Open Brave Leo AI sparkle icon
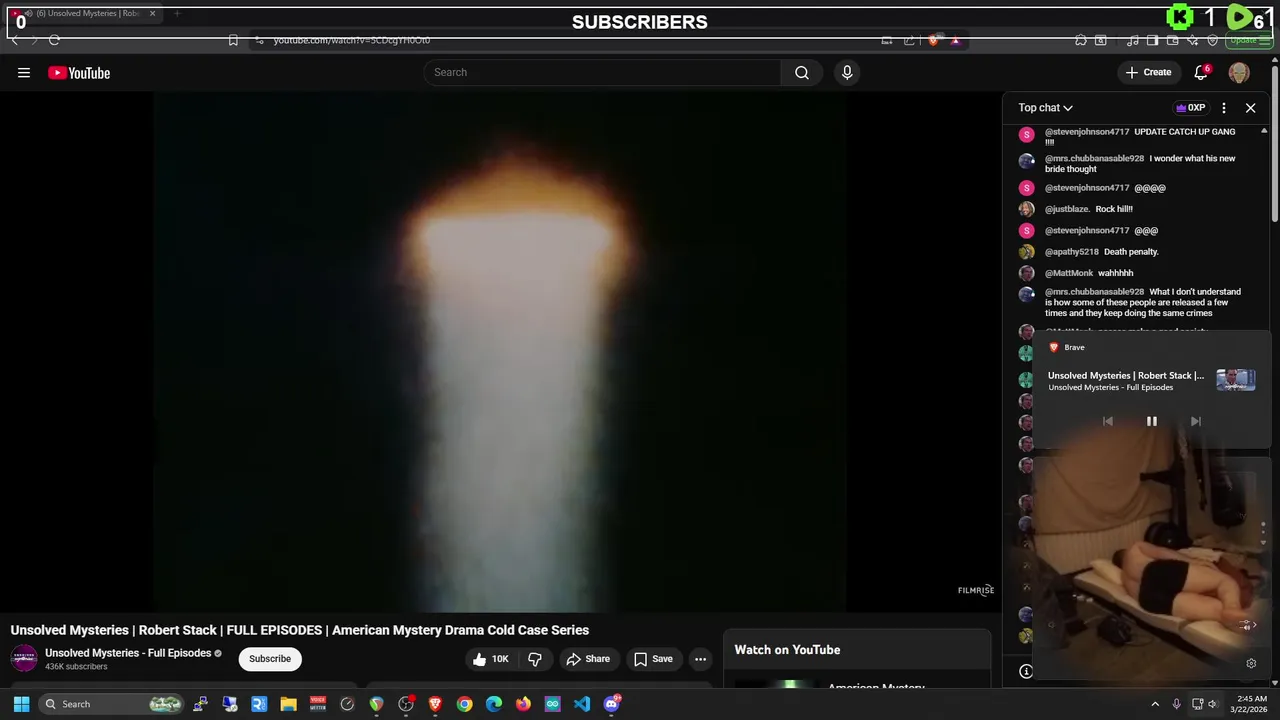 (1192, 40)
